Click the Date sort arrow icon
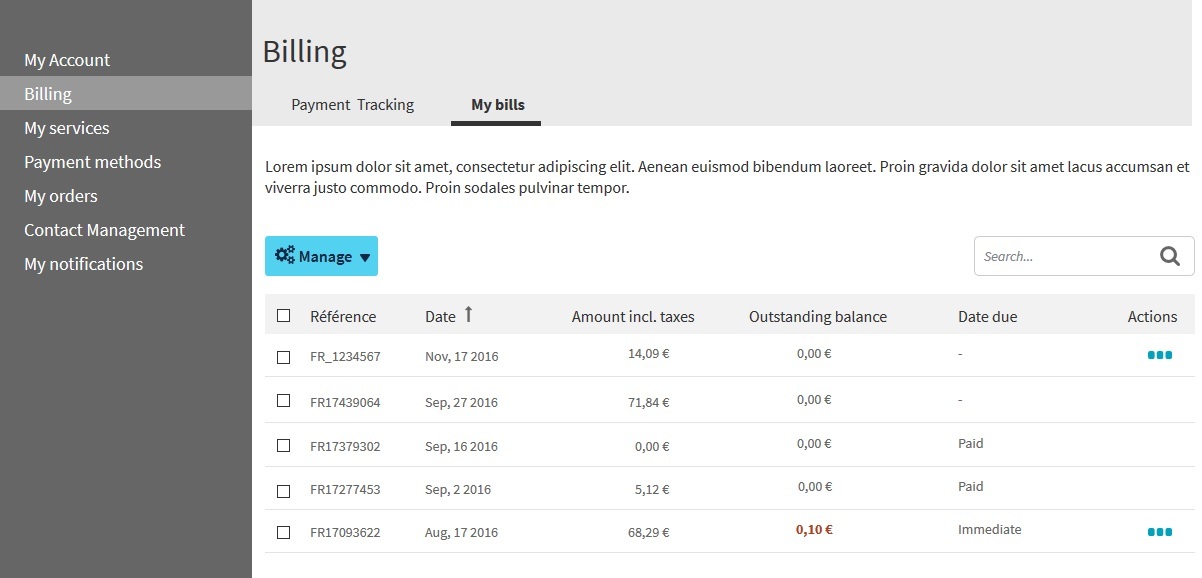This screenshot has height=578, width=1202. point(468,315)
